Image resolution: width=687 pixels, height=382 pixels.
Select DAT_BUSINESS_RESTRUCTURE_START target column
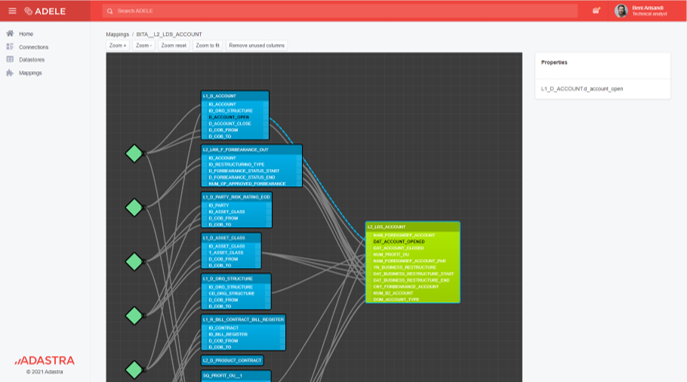point(413,274)
